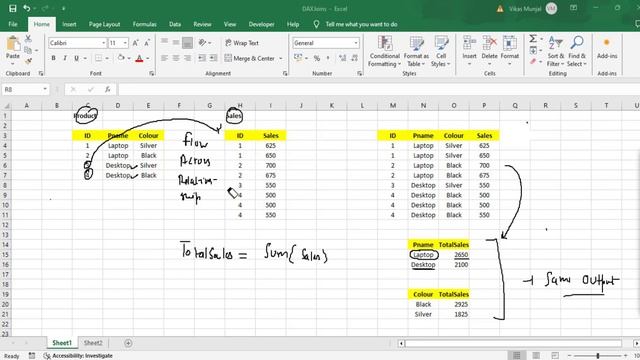Click the Delete cells button
Image resolution: width=640 pixels, height=360 pixels.
(489, 51)
